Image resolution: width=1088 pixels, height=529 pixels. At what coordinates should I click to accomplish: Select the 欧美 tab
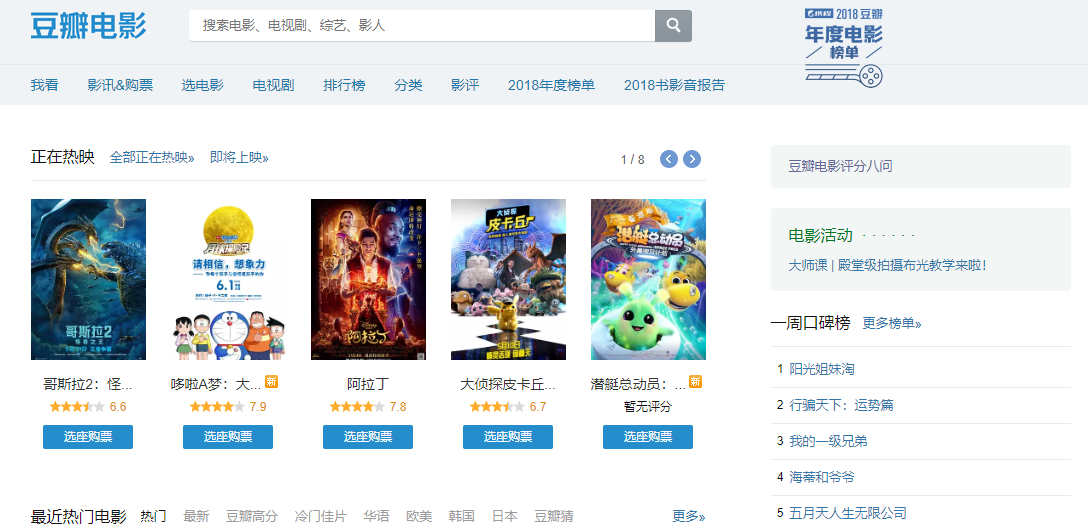[x=419, y=517]
